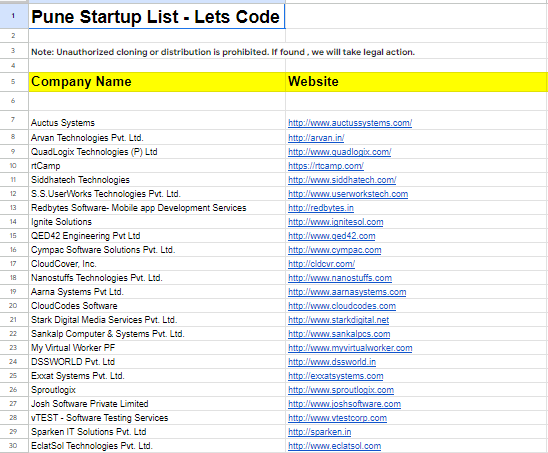Click the eclatsol.com link
This screenshot has height=453, width=548.
334,446
